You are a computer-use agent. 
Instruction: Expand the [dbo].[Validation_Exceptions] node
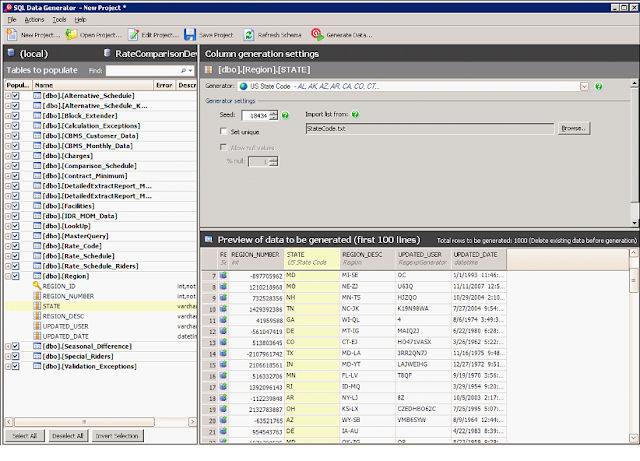[x=8, y=367]
